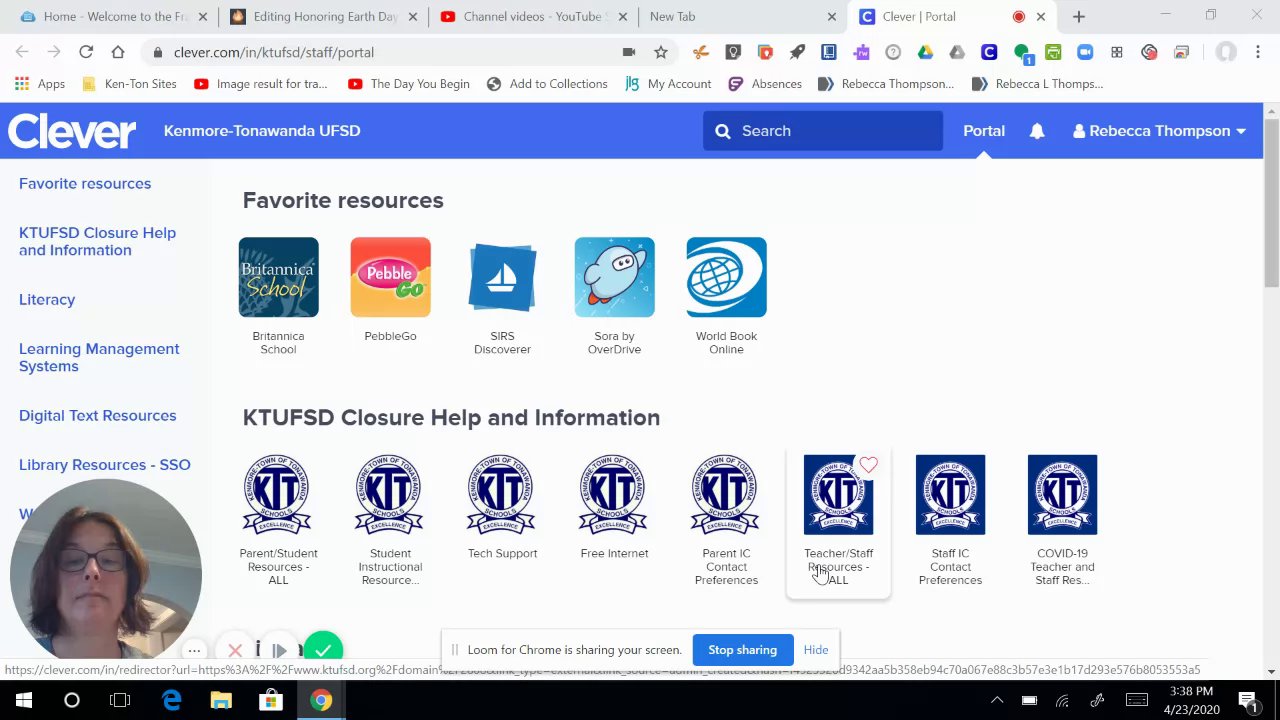Image resolution: width=1280 pixels, height=720 pixels.
Task: Open SIRS Discoverer
Action: [502, 277]
